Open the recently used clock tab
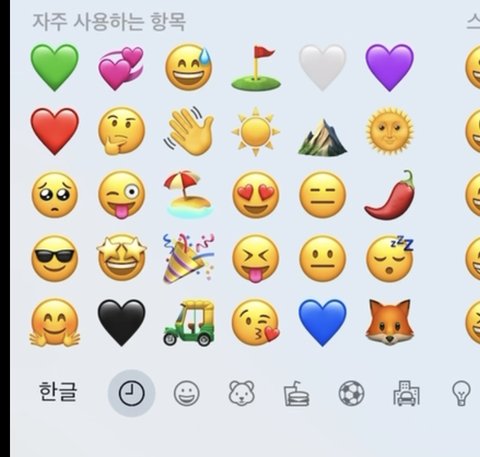Image resolution: width=480 pixels, height=457 pixels. click(x=132, y=393)
